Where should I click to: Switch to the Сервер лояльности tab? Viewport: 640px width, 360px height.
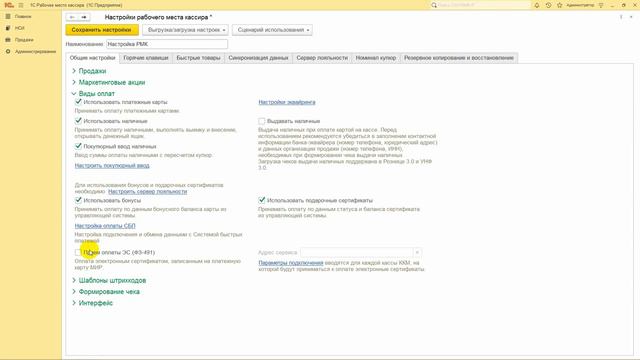322,58
